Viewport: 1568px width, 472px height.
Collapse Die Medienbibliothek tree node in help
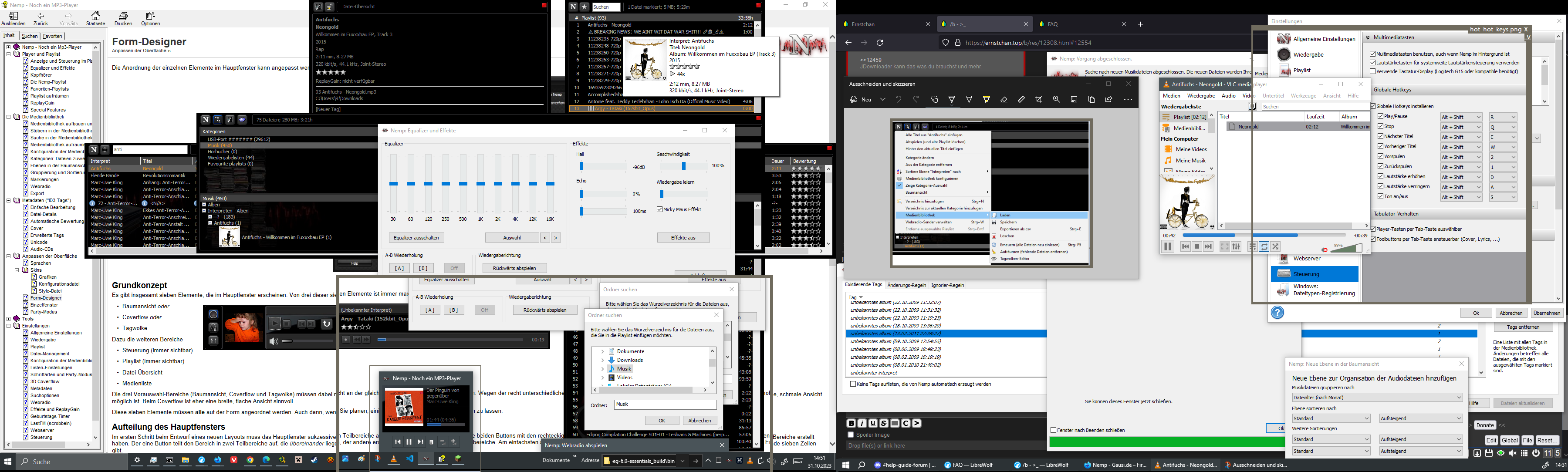[9, 117]
